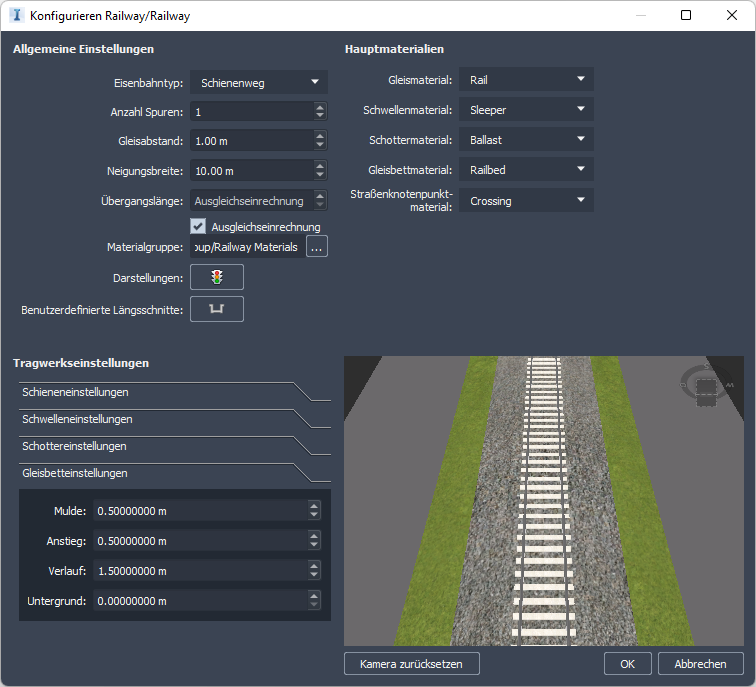Maximize the Konfigurieren Railway window

686,15
